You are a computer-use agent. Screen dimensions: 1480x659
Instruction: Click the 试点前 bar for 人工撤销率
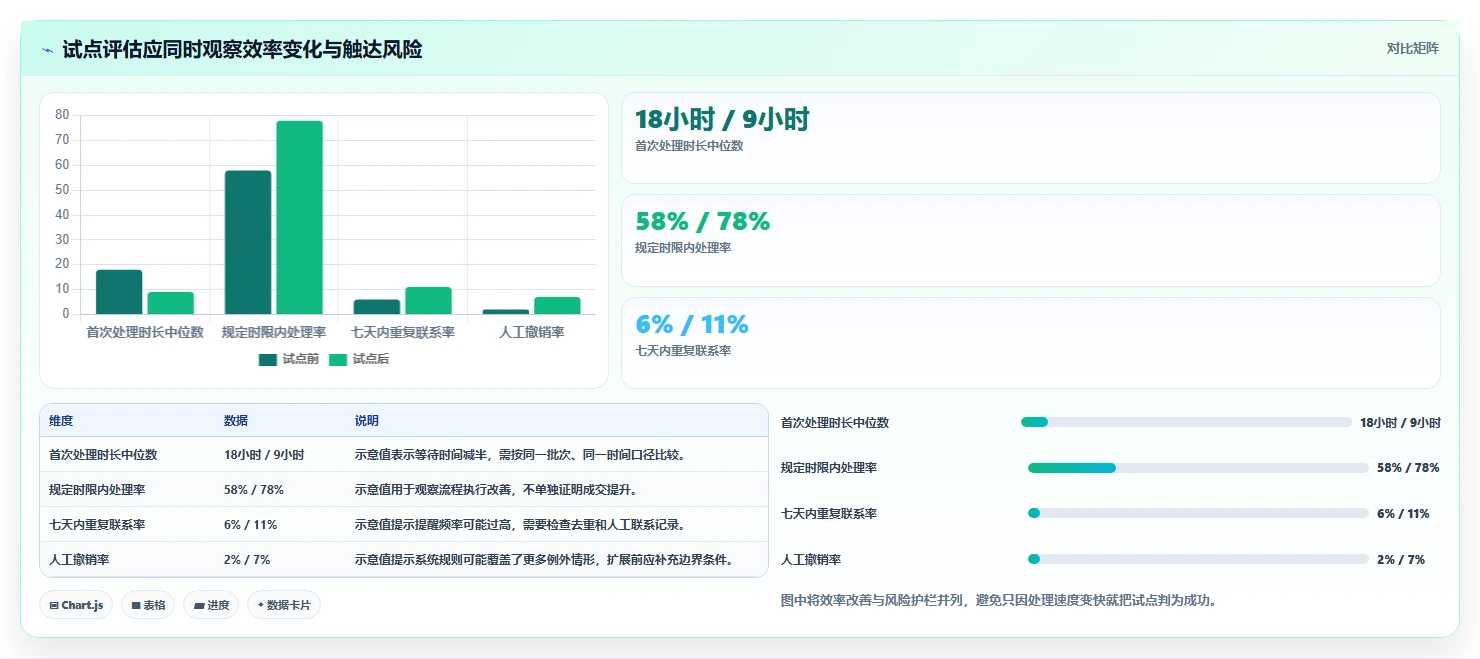[x=506, y=312]
